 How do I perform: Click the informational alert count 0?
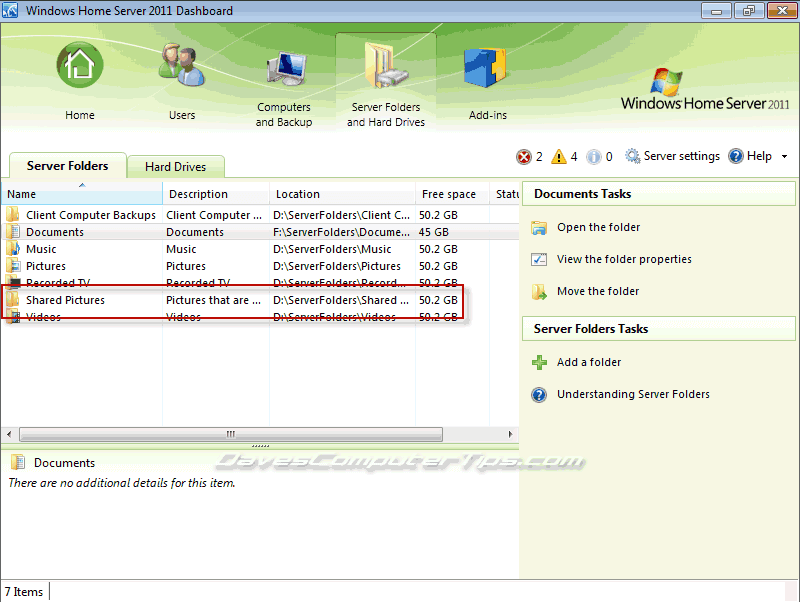(x=609, y=157)
